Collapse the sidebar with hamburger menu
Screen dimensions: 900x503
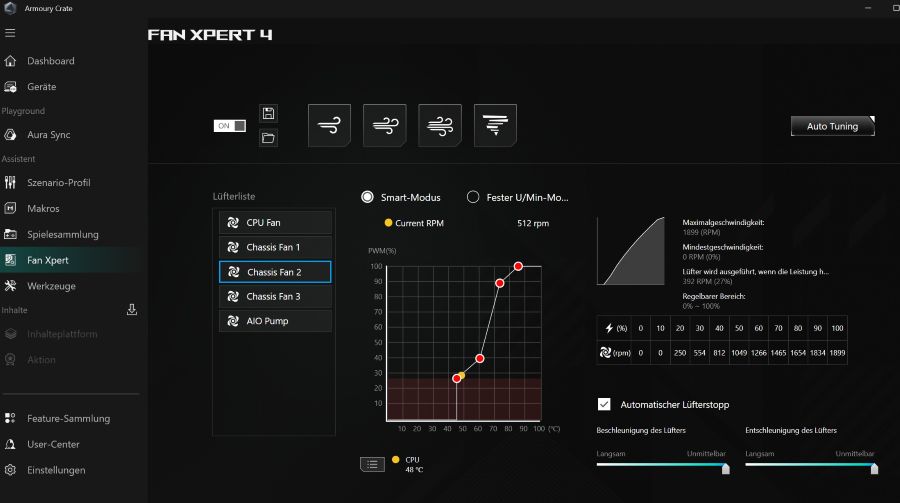tap(10, 33)
